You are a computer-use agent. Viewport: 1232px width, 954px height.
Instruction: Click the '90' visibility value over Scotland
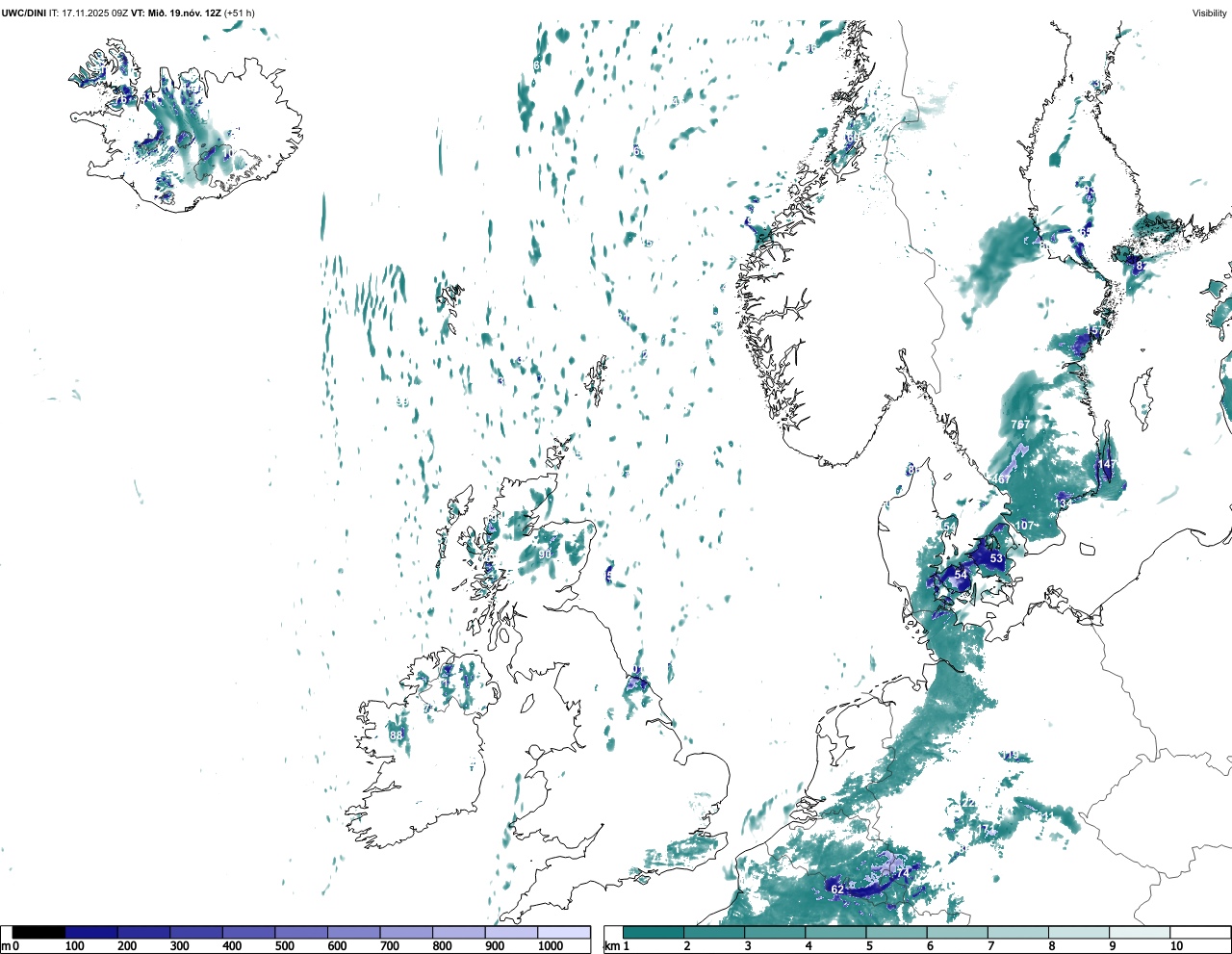pyautogui.click(x=545, y=554)
